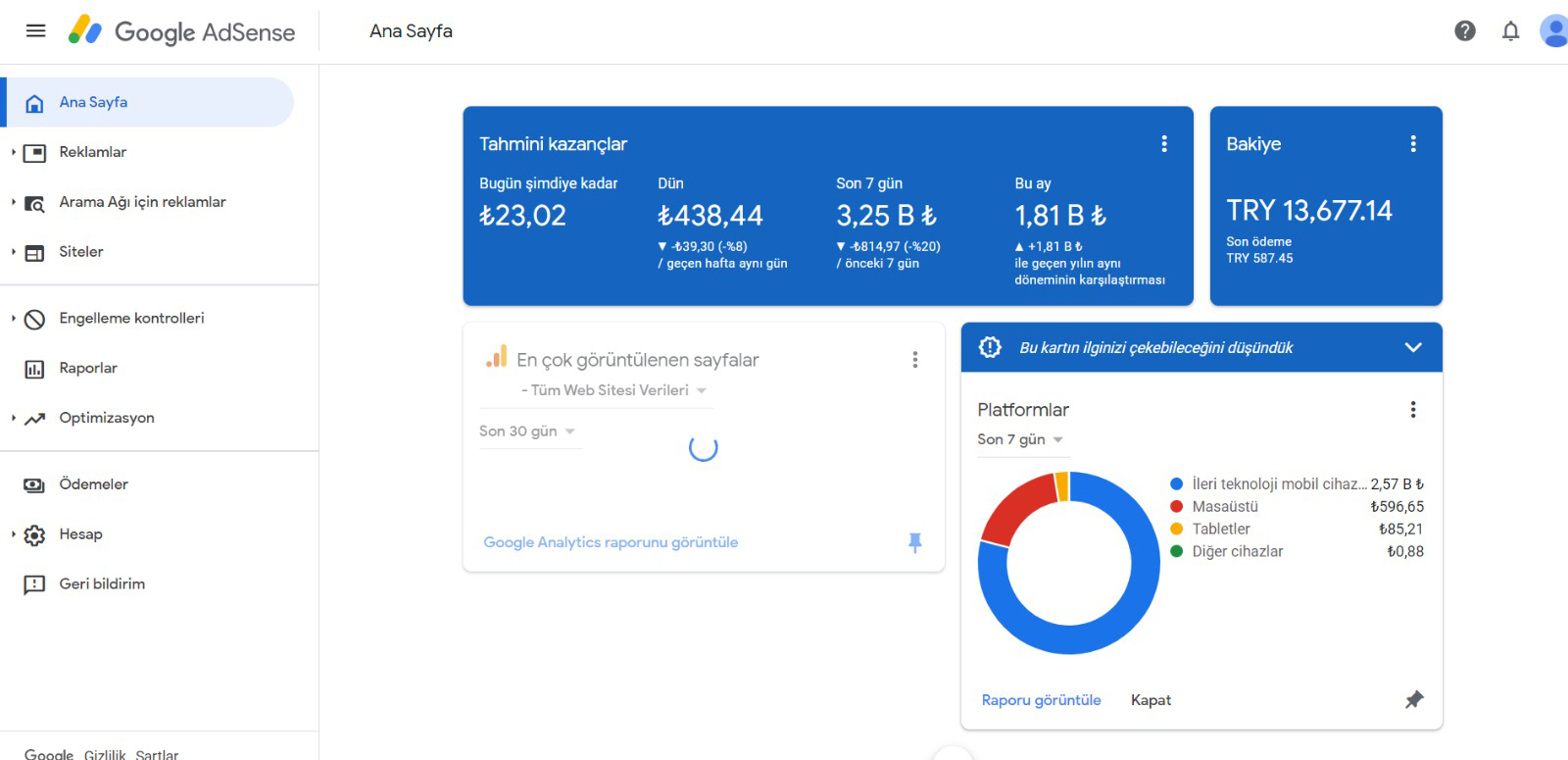Expand the Siteler menu arrow
The width and height of the screenshot is (1568, 760).
pyautogui.click(x=13, y=252)
